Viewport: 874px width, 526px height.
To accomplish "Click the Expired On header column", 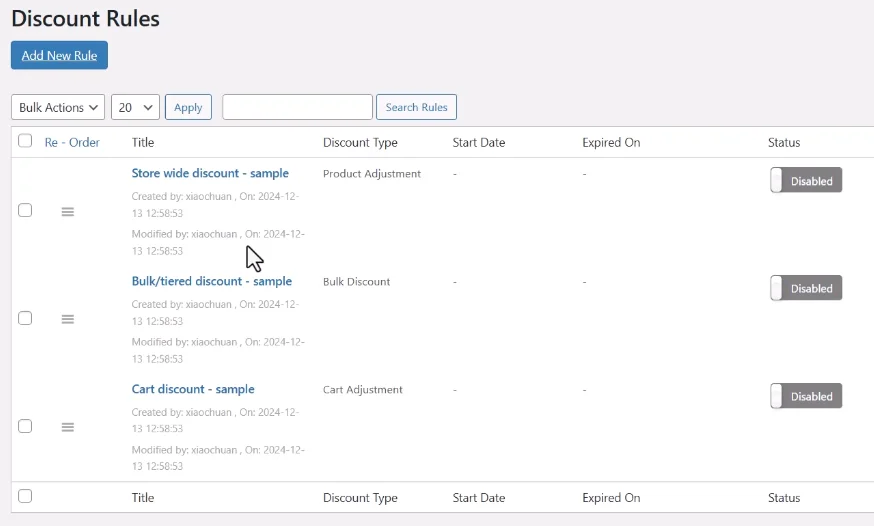I will (611, 143).
